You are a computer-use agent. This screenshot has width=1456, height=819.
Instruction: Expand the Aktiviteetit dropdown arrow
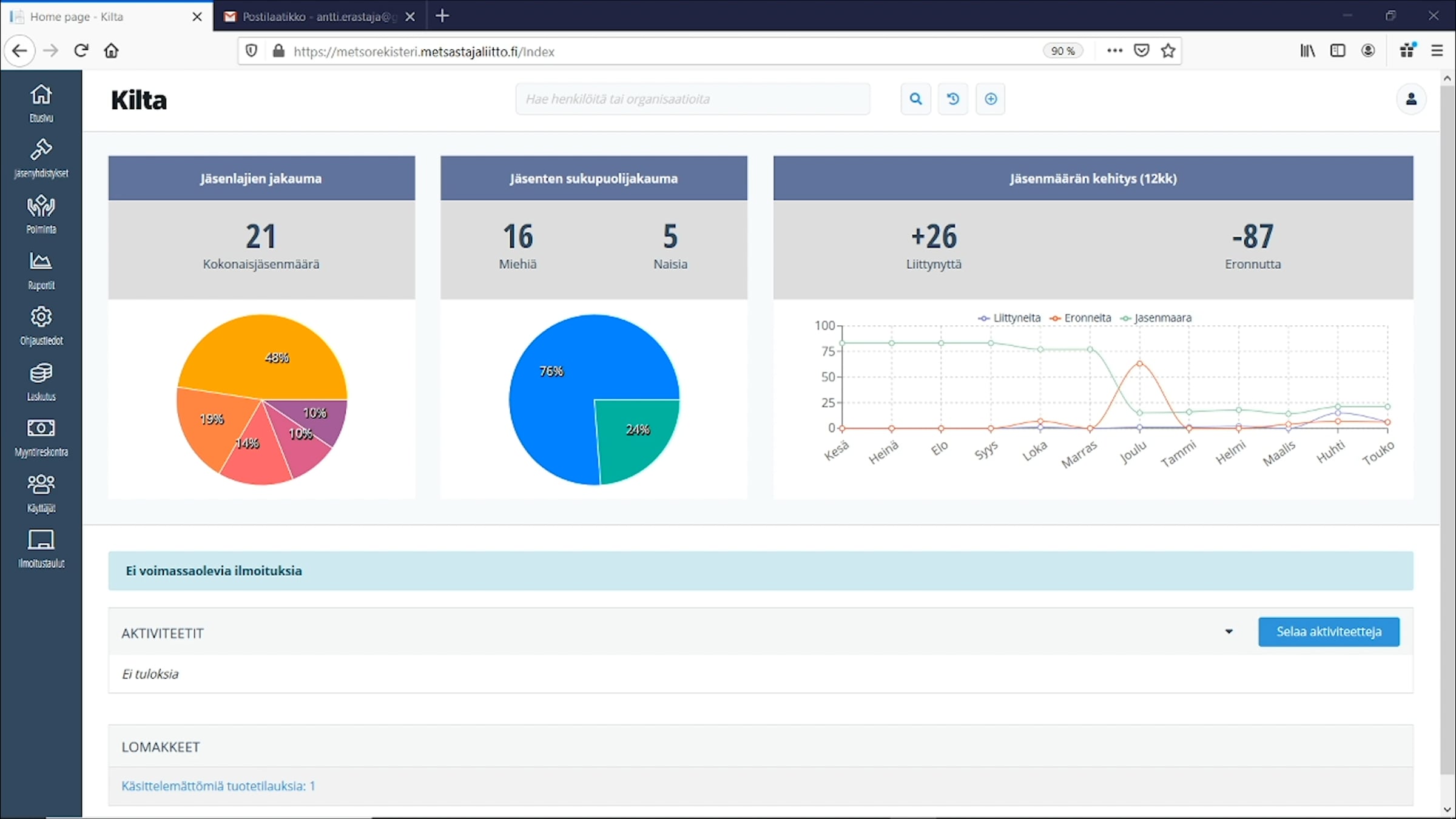point(1229,632)
